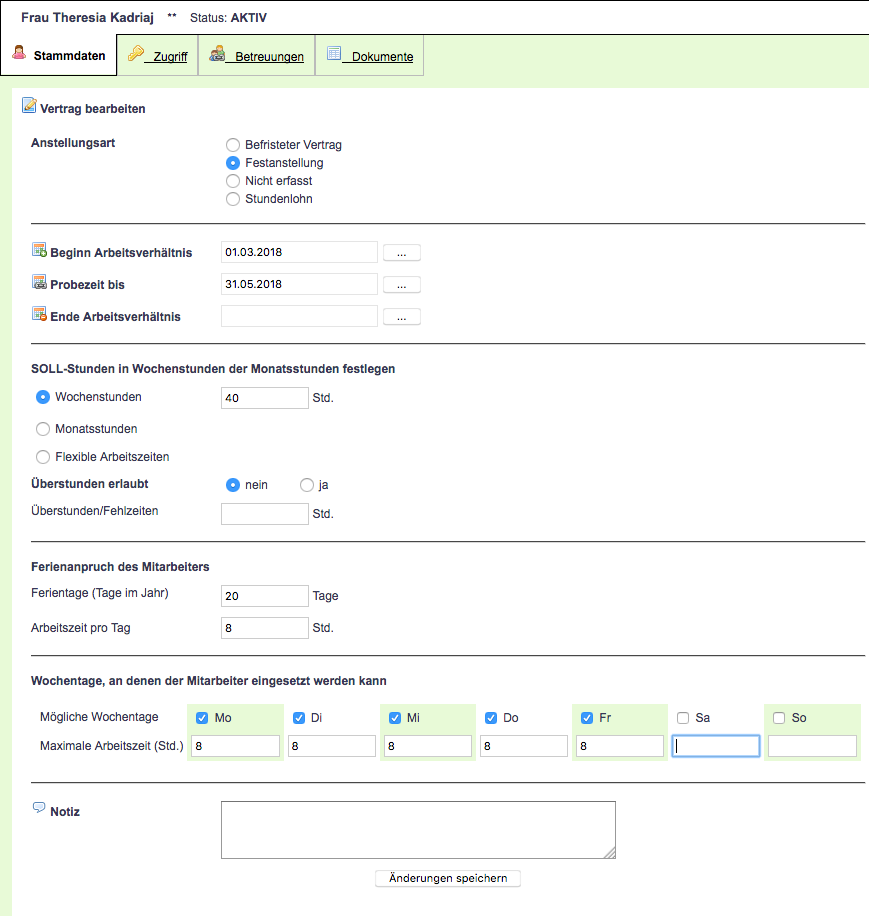Click the document icon on Dokumente tab

pyautogui.click(x=334, y=54)
